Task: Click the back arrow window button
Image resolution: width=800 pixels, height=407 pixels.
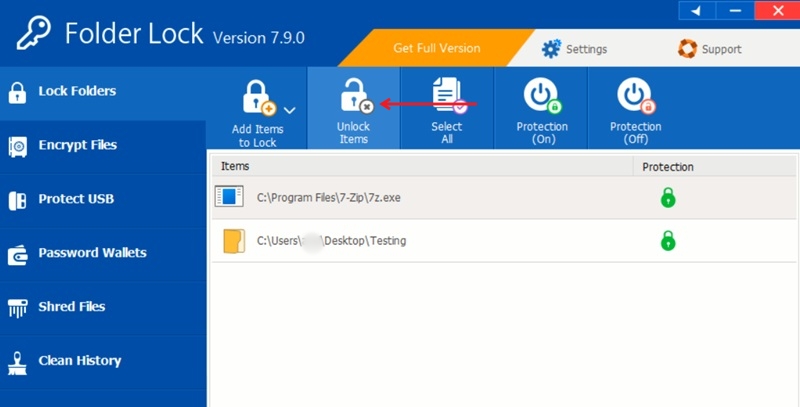Action: [x=697, y=11]
